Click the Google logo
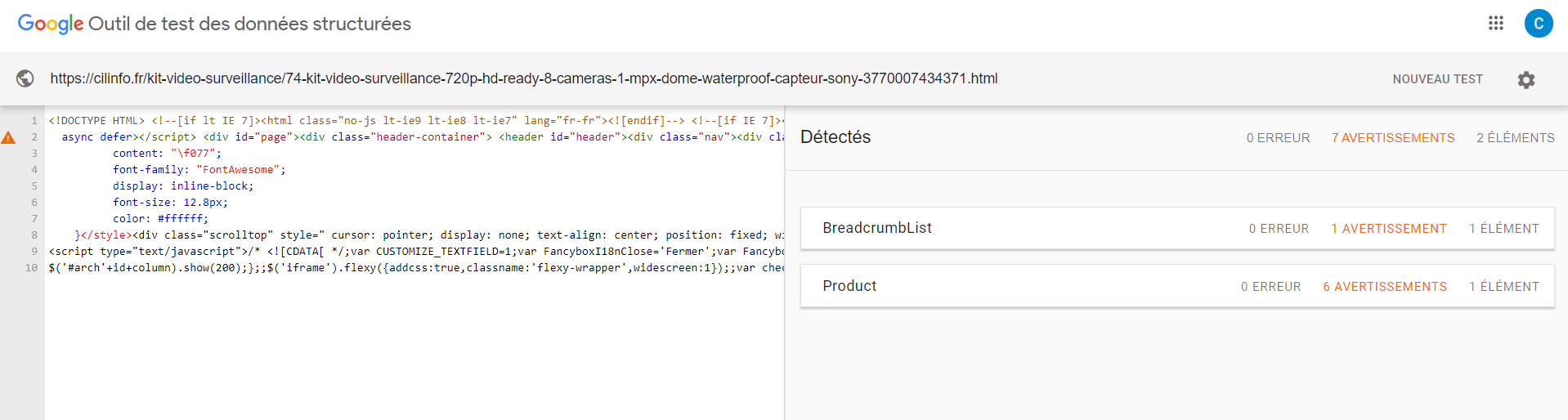The height and width of the screenshot is (420, 1568). tap(51, 24)
